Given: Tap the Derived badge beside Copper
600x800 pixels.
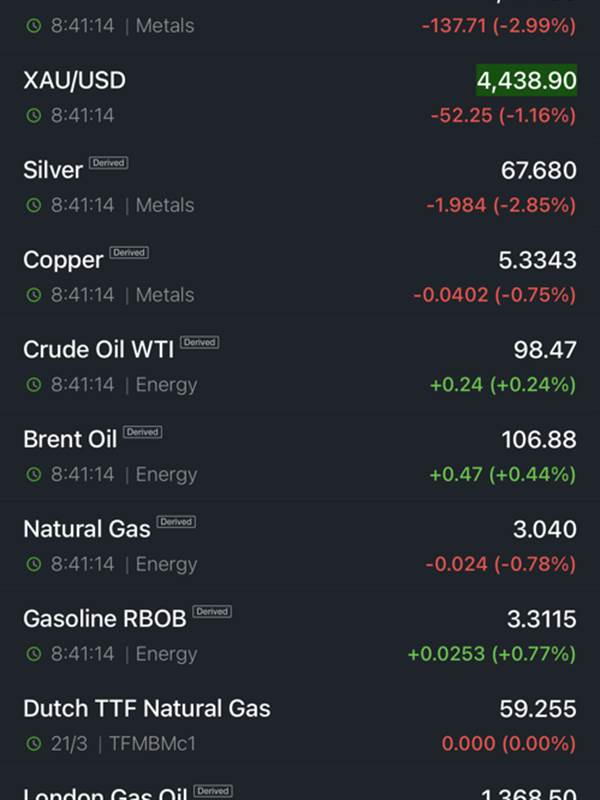Looking at the screenshot, I should (129, 253).
